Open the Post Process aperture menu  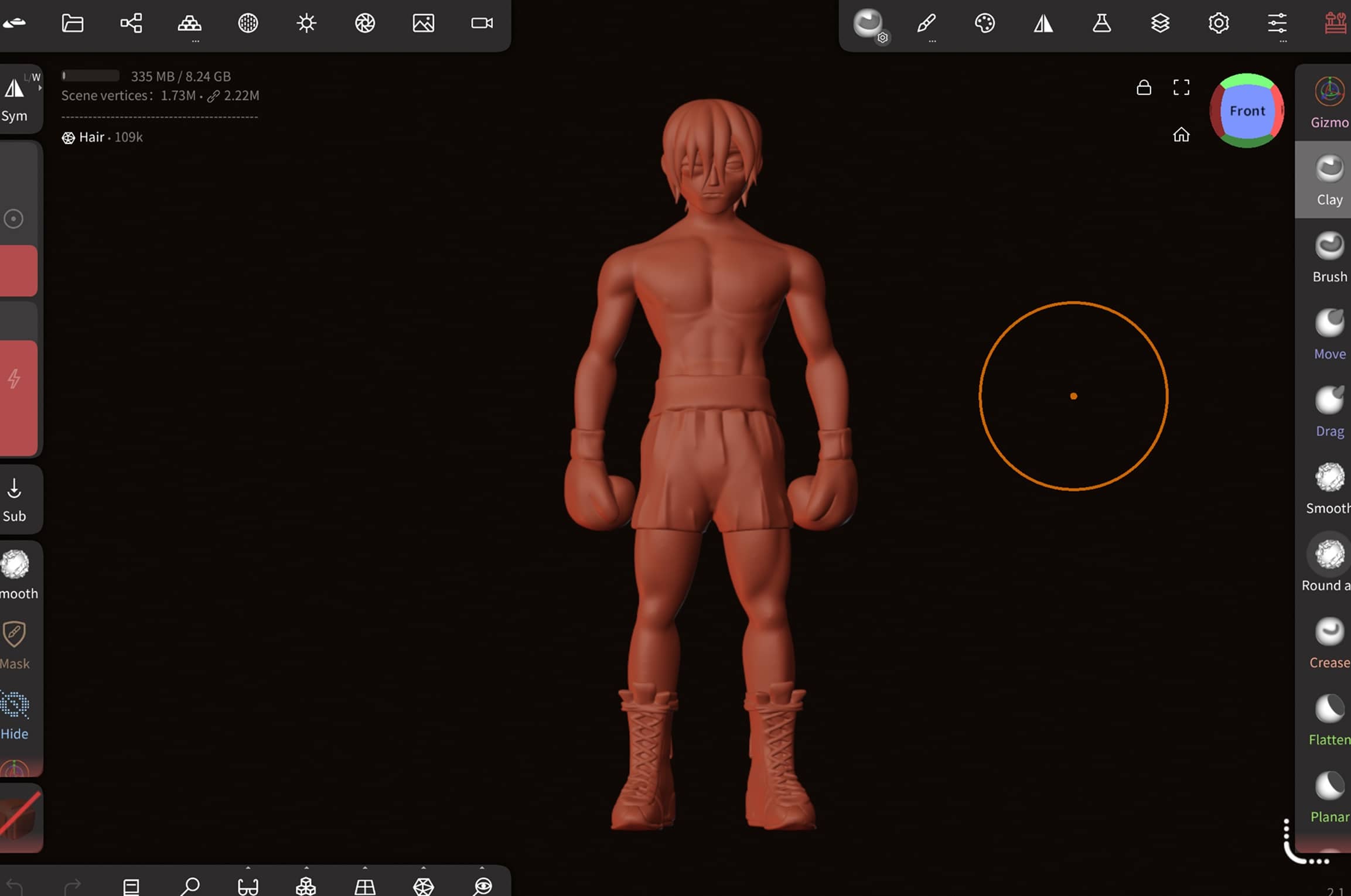coord(365,23)
